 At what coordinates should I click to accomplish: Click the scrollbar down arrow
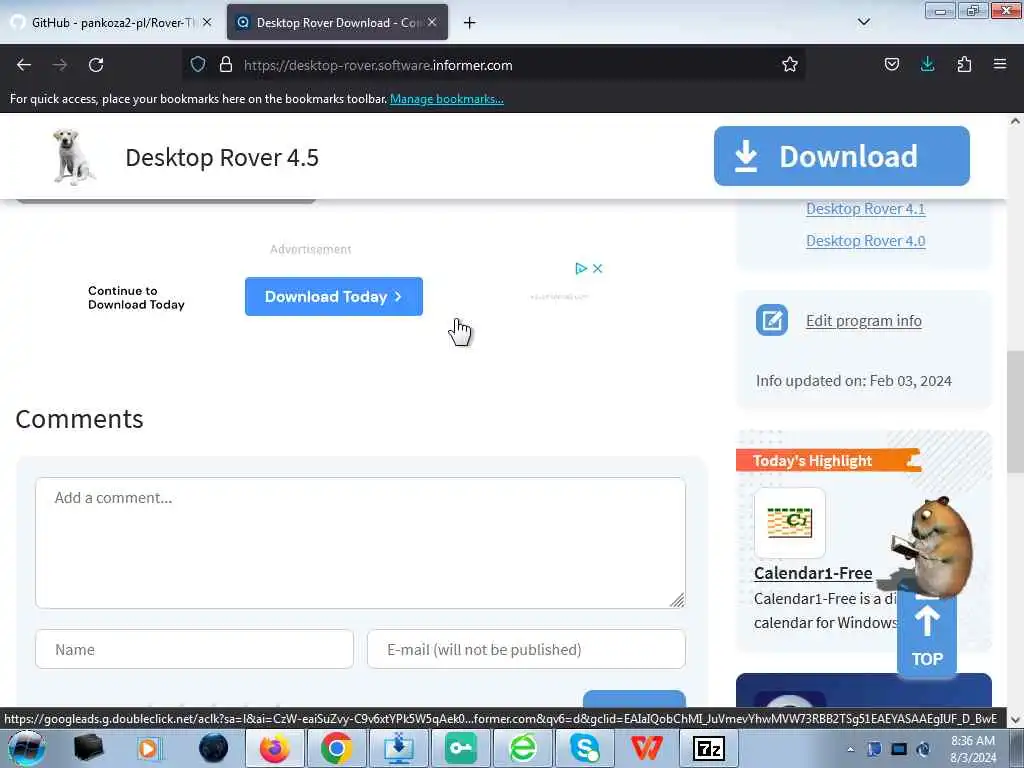coord(1015,720)
